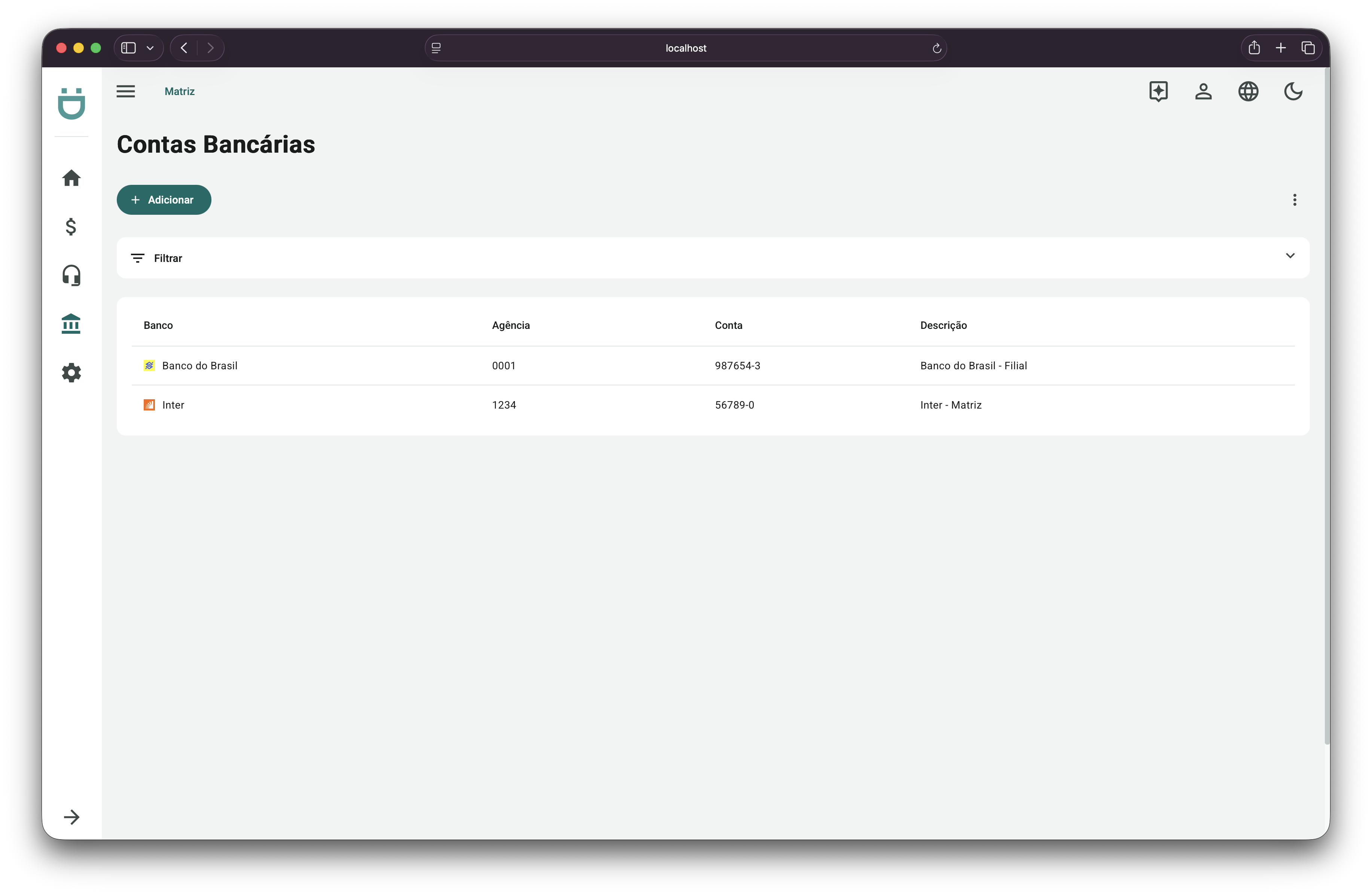The width and height of the screenshot is (1372, 895).
Task: Toggle dark mode with moon icon
Action: [1293, 91]
